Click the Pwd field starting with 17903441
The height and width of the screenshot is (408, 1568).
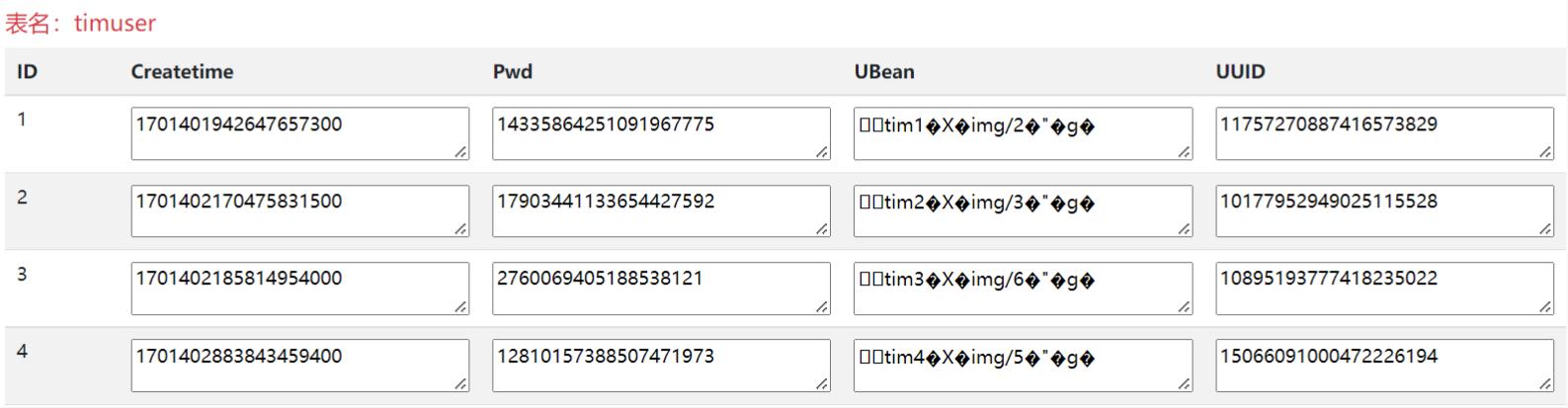pyautogui.click(x=661, y=210)
